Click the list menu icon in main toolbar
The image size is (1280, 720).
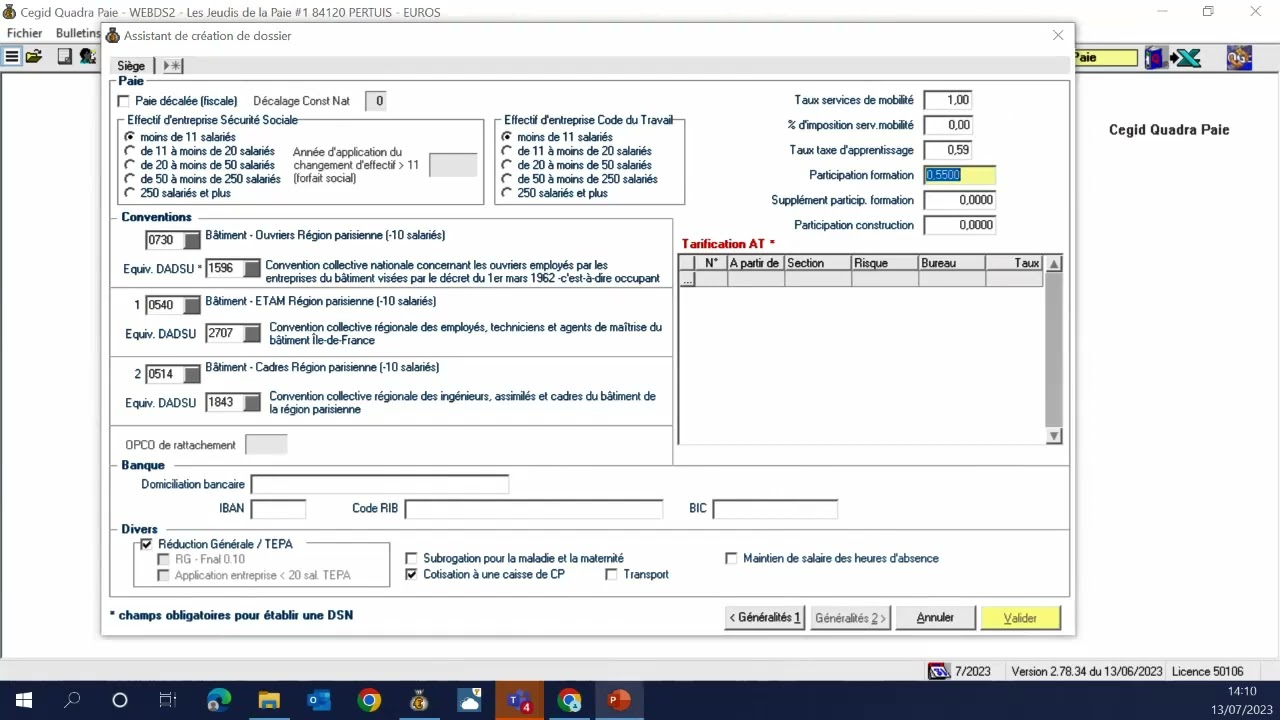coord(12,57)
